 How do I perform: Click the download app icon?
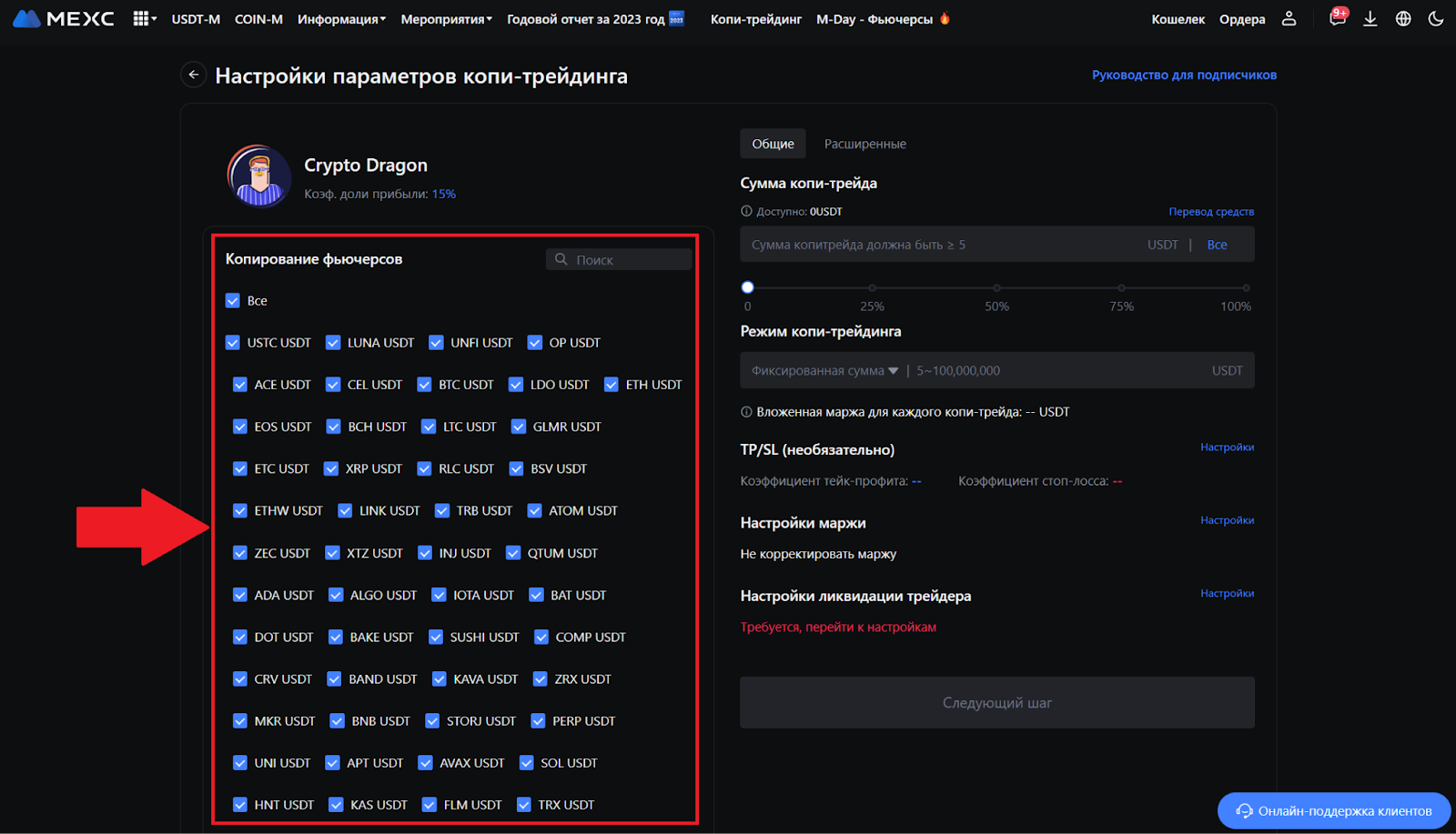pyautogui.click(x=1370, y=19)
